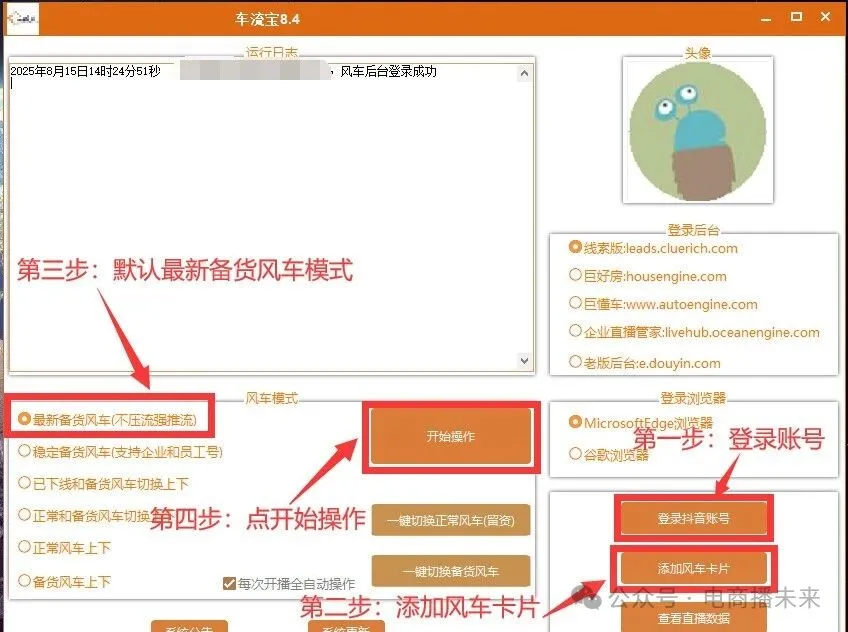Select 巨懂车 www.autoengine.com backend
848x632 pixels.
coord(575,303)
